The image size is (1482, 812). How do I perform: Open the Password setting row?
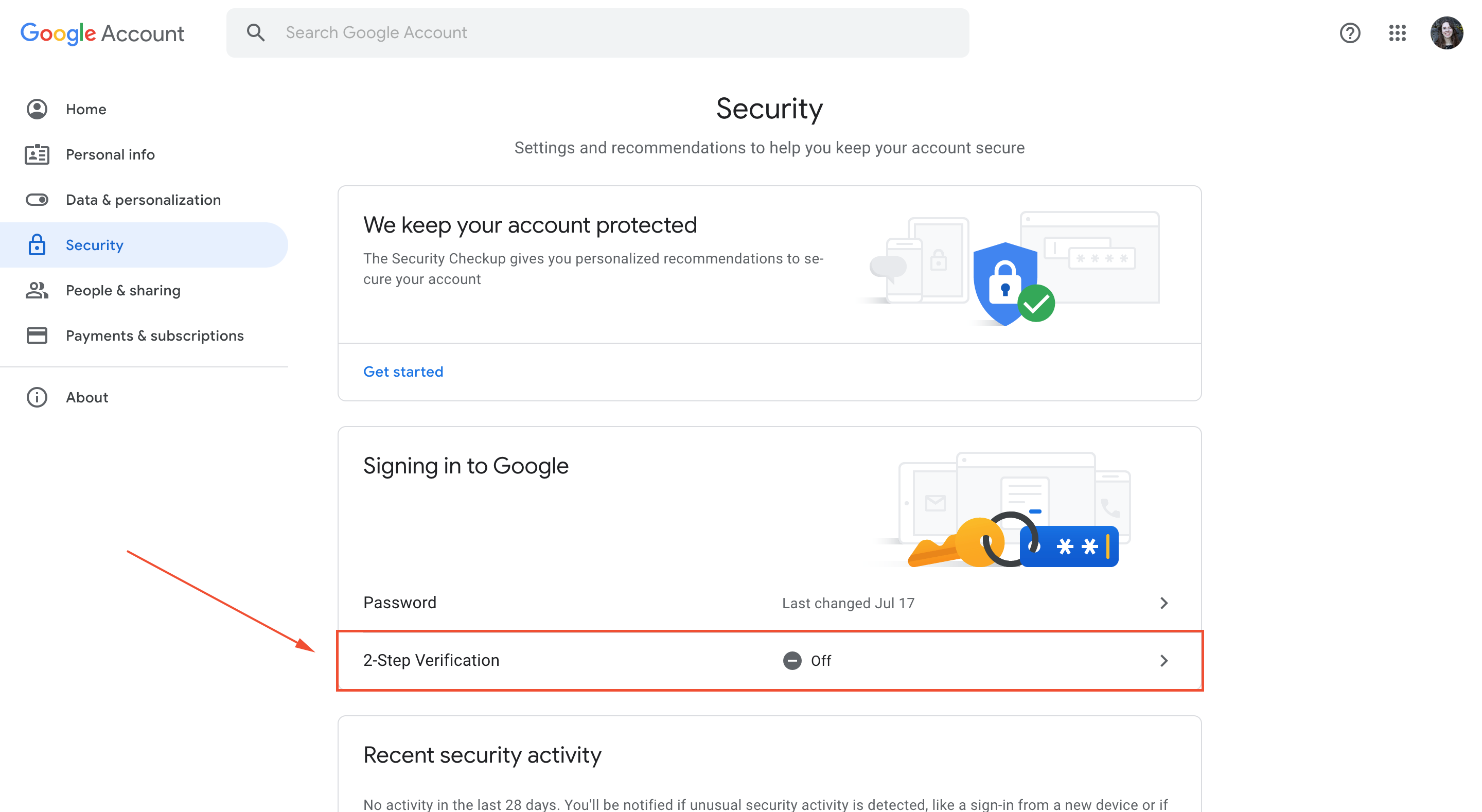point(769,603)
